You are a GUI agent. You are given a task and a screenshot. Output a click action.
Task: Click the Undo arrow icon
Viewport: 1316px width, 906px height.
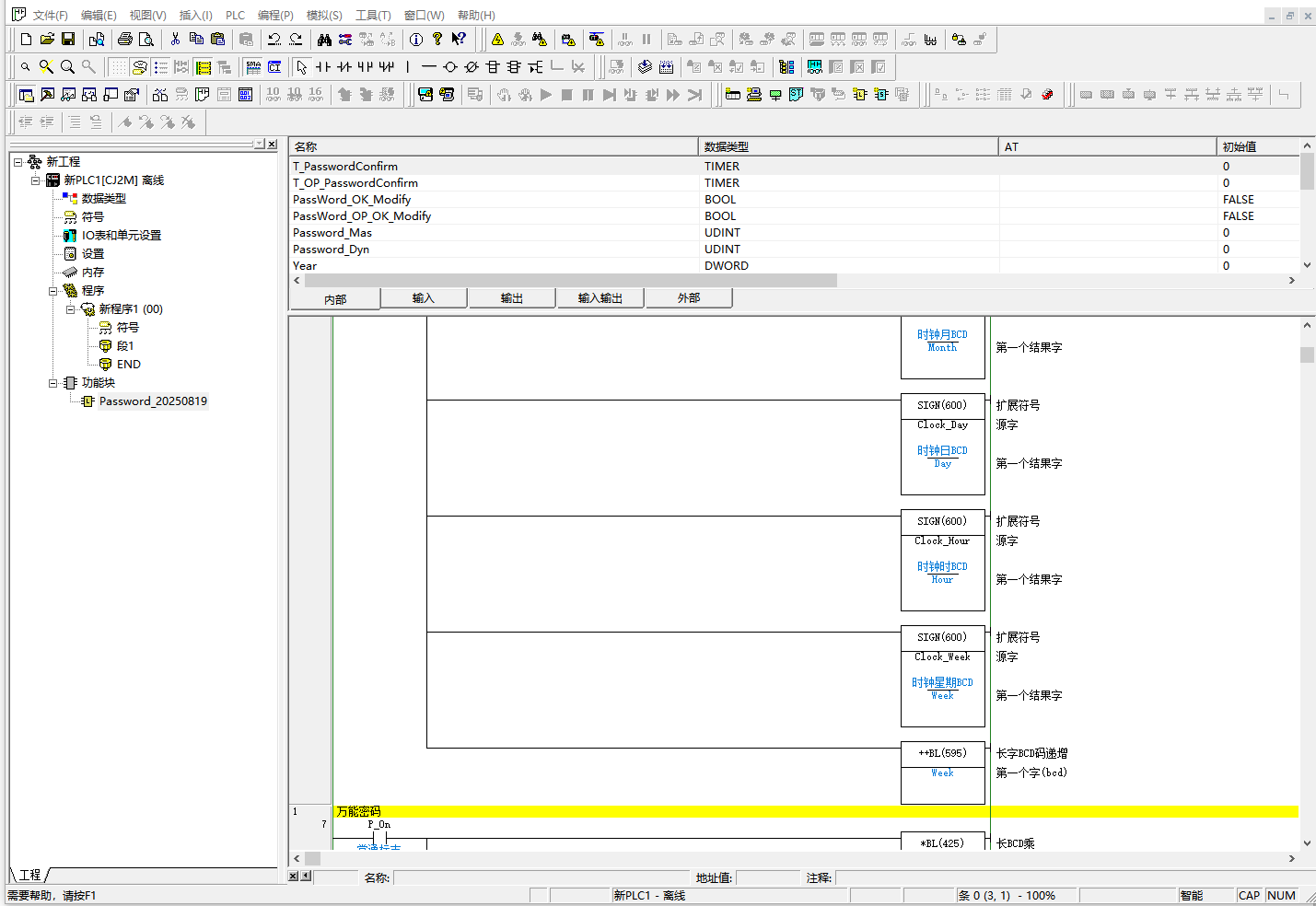[x=274, y=40]
